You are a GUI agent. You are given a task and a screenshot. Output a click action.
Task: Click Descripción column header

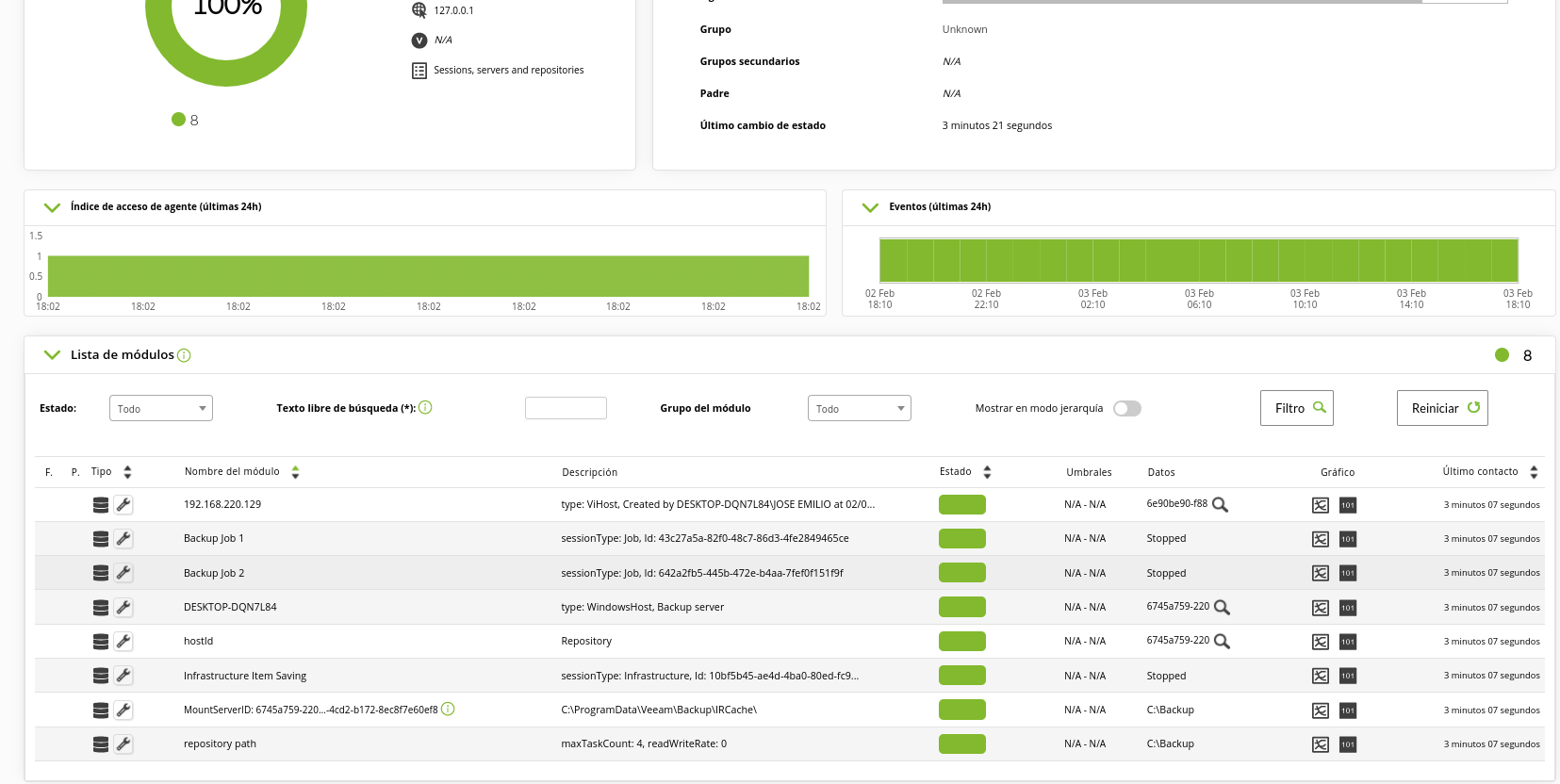[589, 472]
